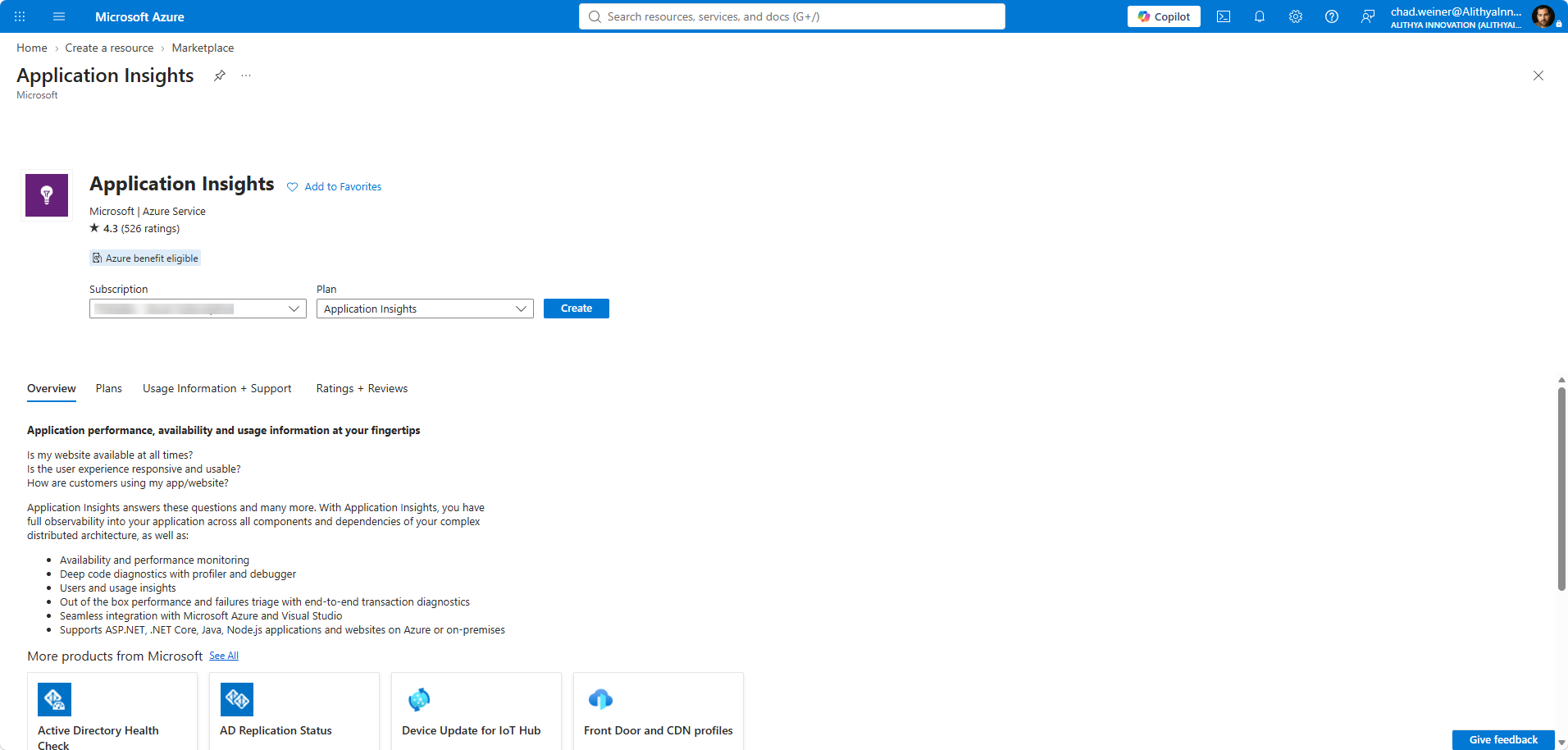Open the feedback person icon in header
Viewport: 1568px width, 750px height.
tap(1368, 16)
